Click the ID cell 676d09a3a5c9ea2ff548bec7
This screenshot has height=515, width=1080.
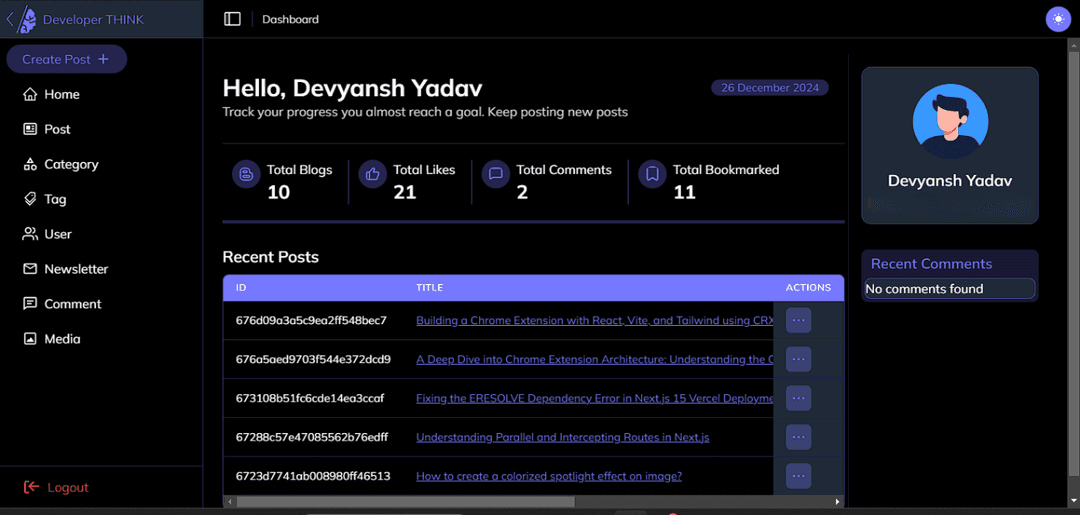click(311, 321)
